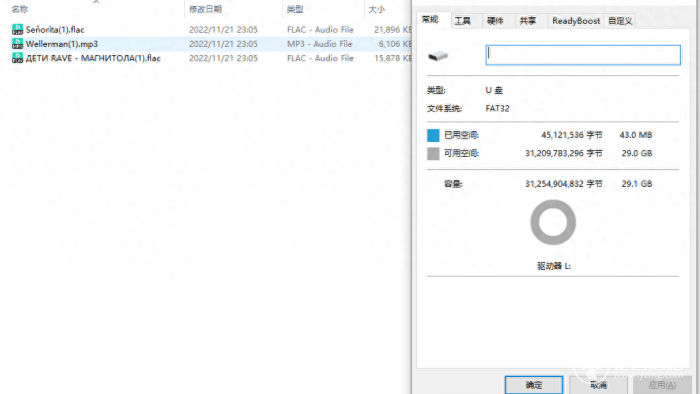Viewport: 700px width, 394px height.
Task: Open the 自定义 tab
Action: pos(620,21)
